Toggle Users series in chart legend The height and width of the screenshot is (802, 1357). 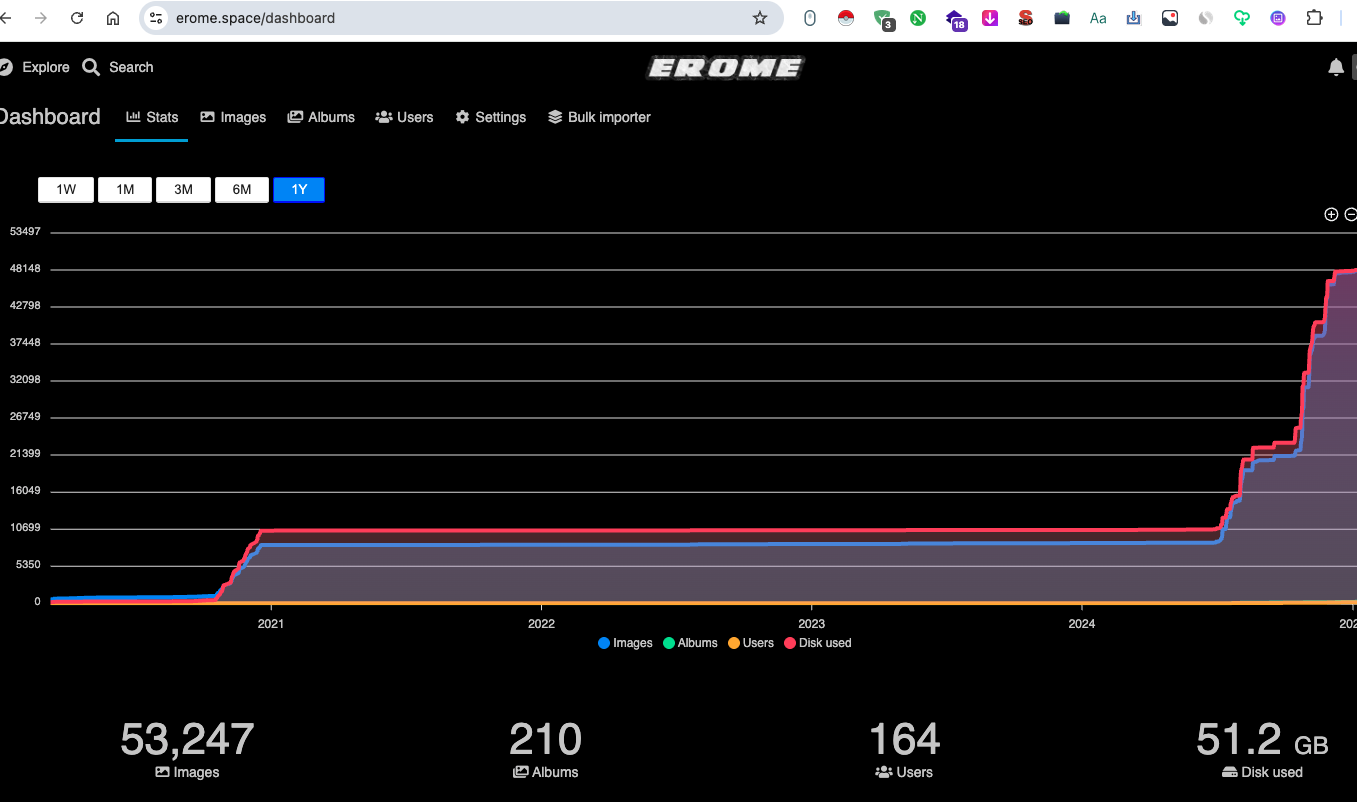[751, 643]
